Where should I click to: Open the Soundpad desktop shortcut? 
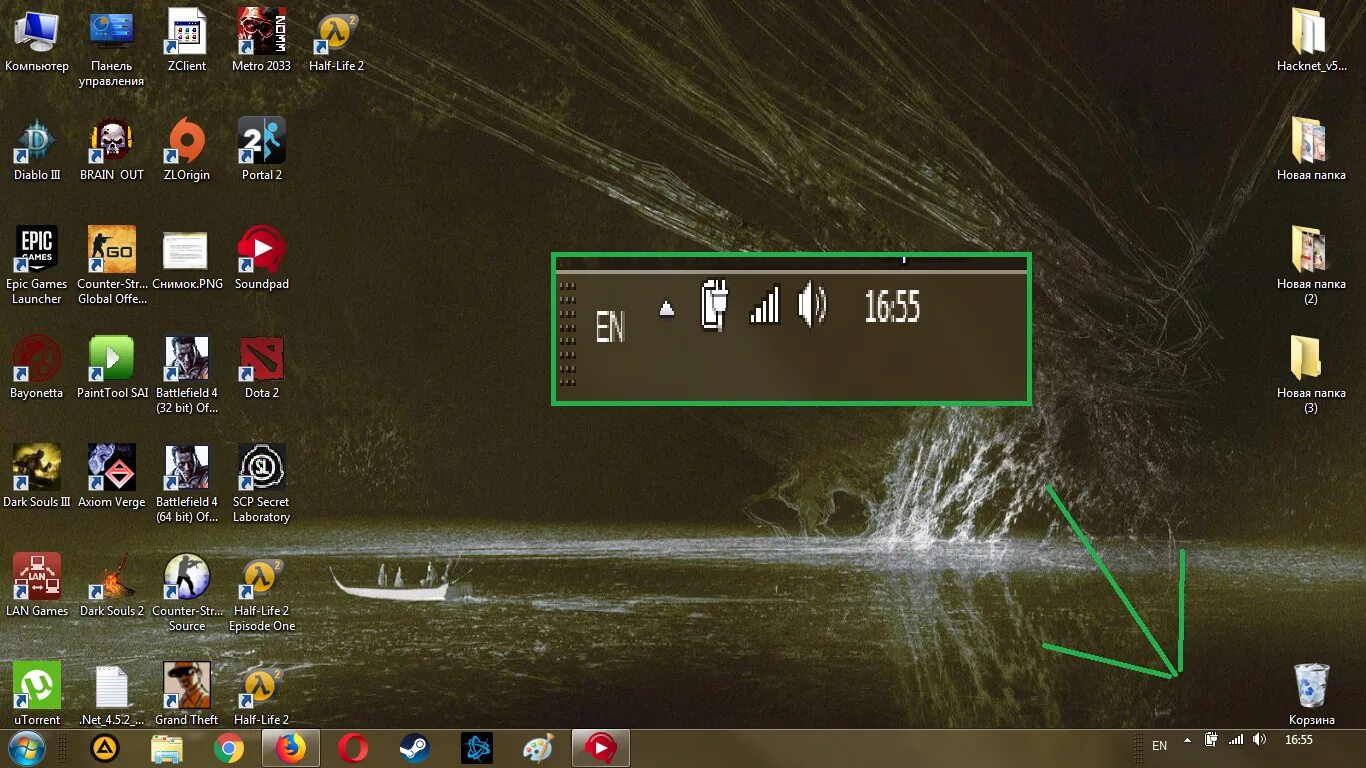[x=261, y=258]
